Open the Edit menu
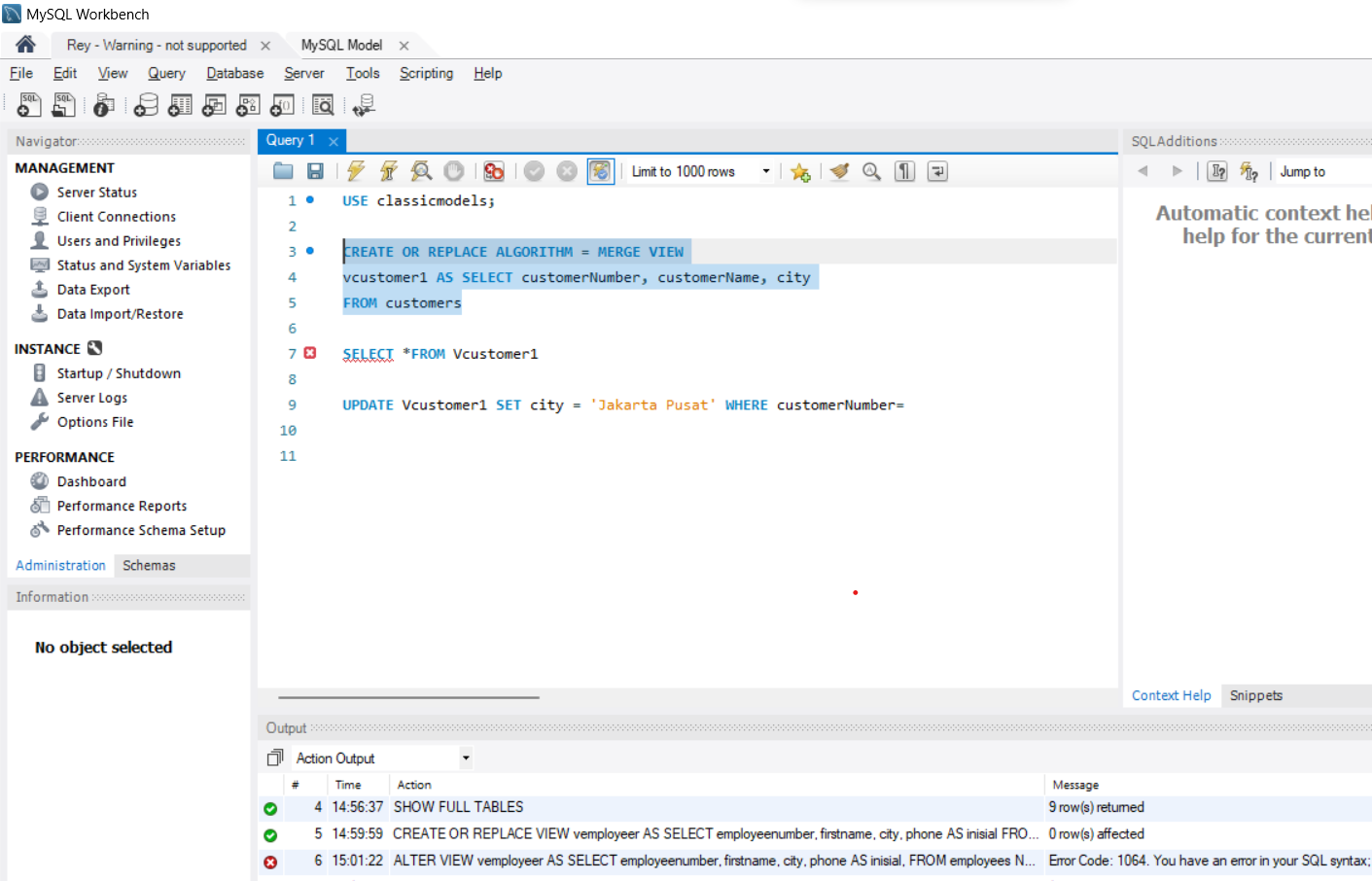 pyautogui.click(x=65, y=73)
